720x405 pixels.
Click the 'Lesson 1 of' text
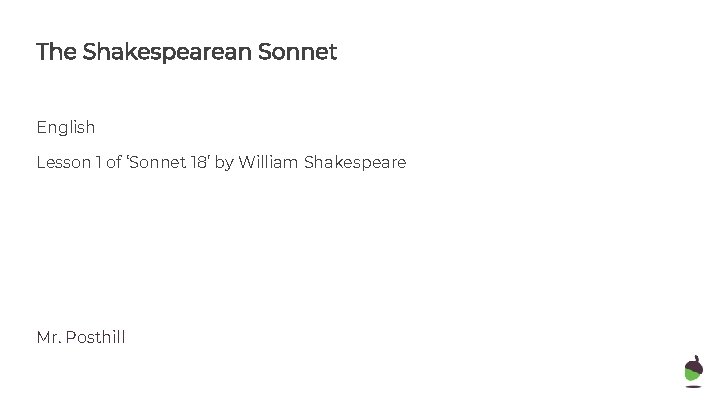78,162
